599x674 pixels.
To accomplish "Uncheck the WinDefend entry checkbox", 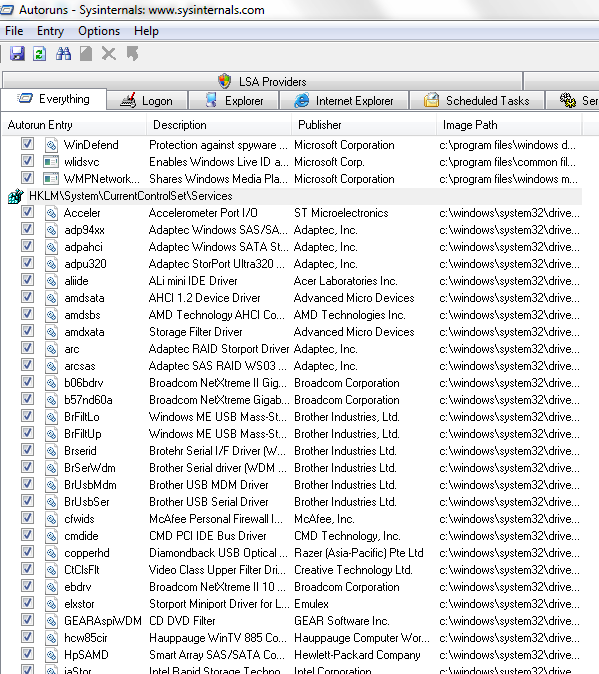I will click(x=28, y=144).
